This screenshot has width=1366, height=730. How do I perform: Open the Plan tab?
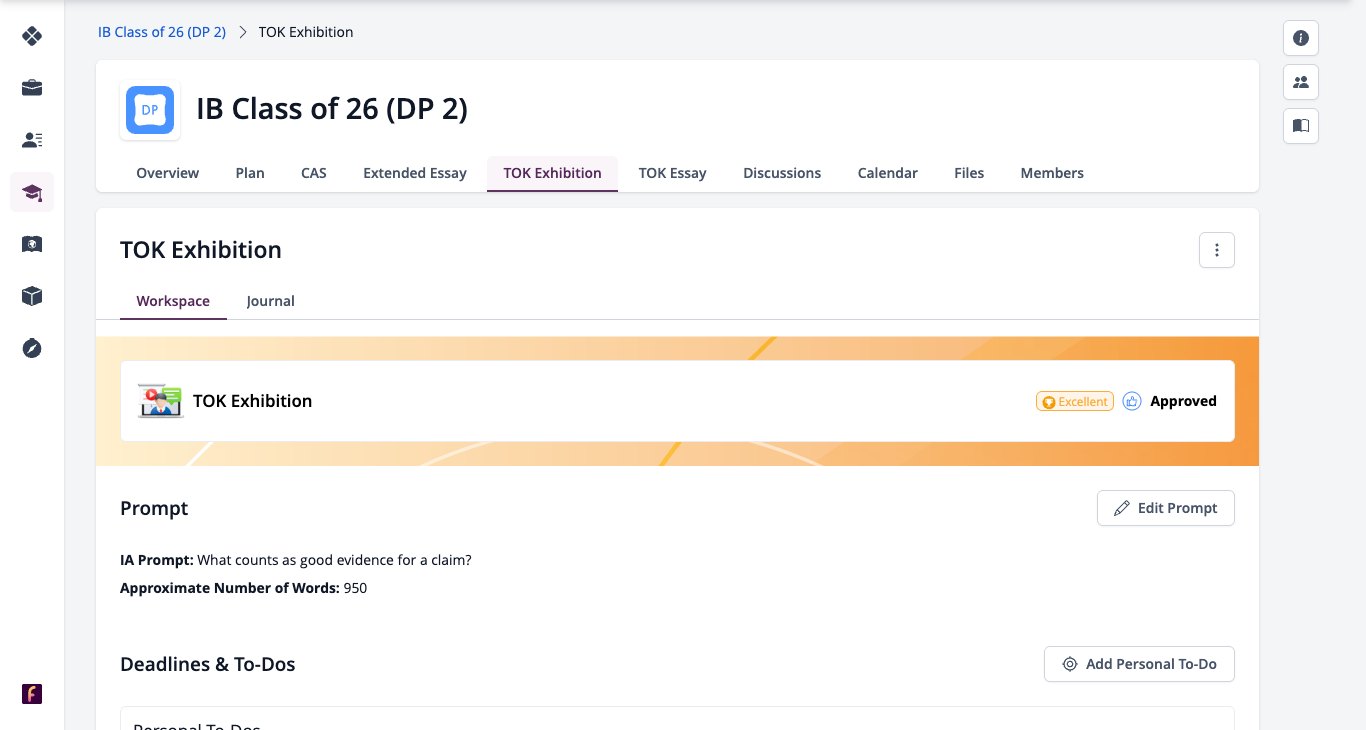tap(250, 173)
